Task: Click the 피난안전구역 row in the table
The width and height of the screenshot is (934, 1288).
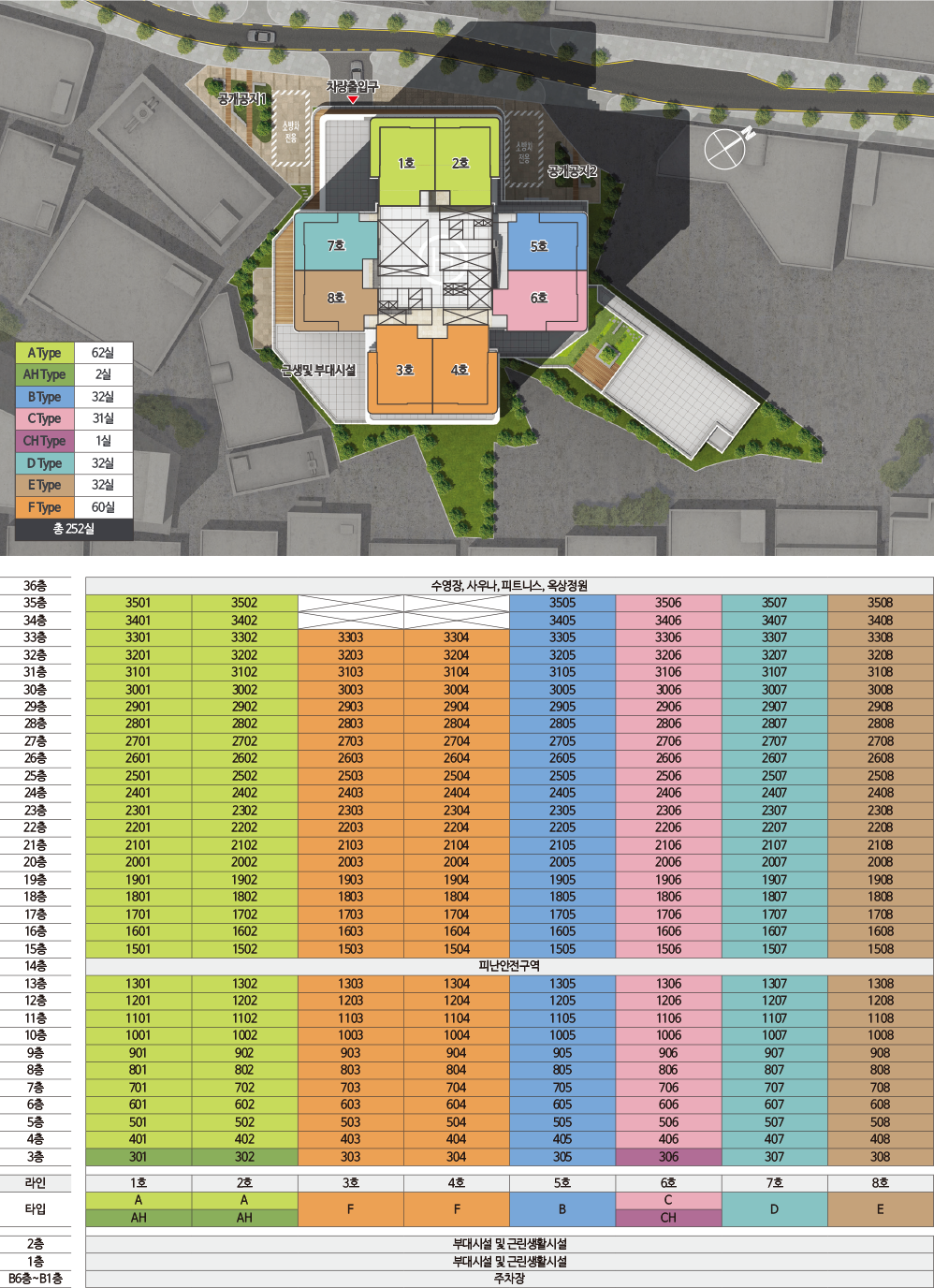Action: tap(509, 966)
